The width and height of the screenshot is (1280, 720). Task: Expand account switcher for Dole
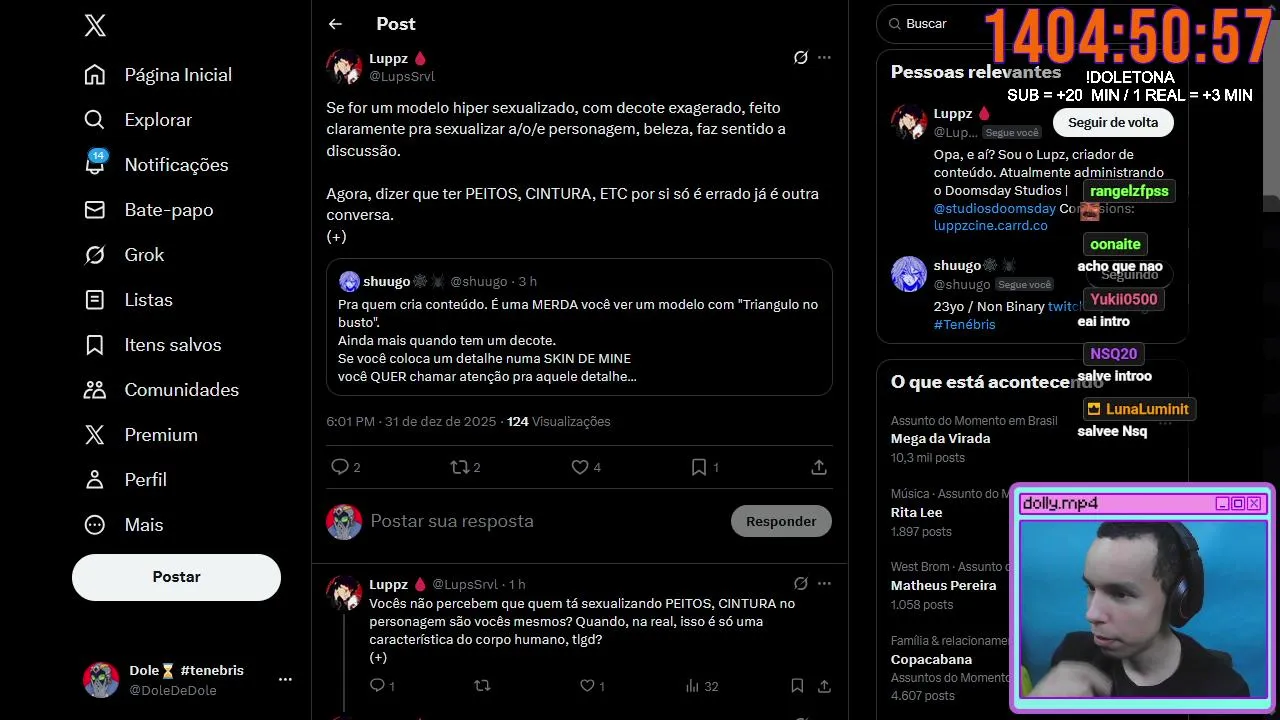(x=285, y=680)
